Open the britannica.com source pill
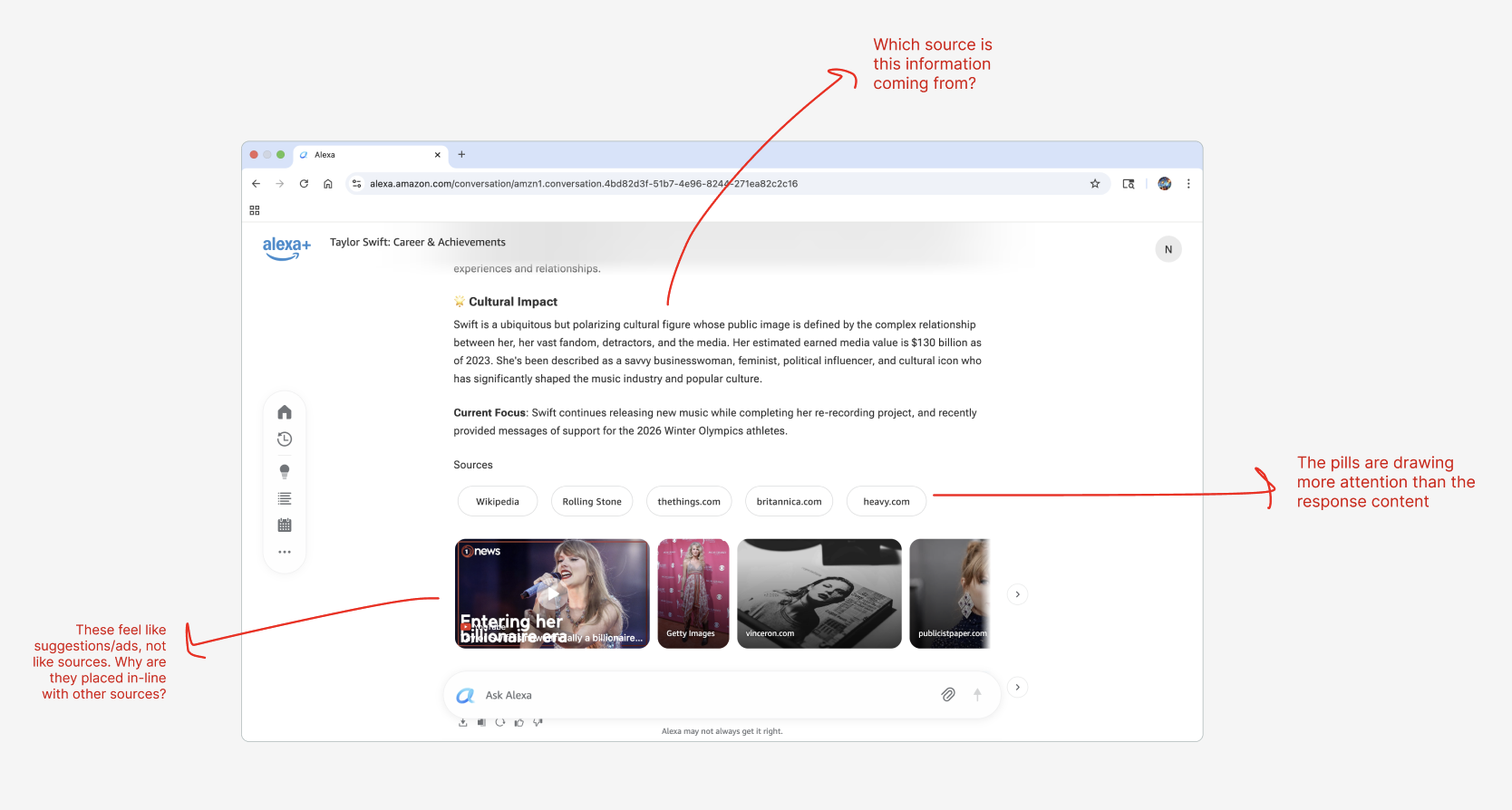The image size is (1512, 810). point(790,501)
